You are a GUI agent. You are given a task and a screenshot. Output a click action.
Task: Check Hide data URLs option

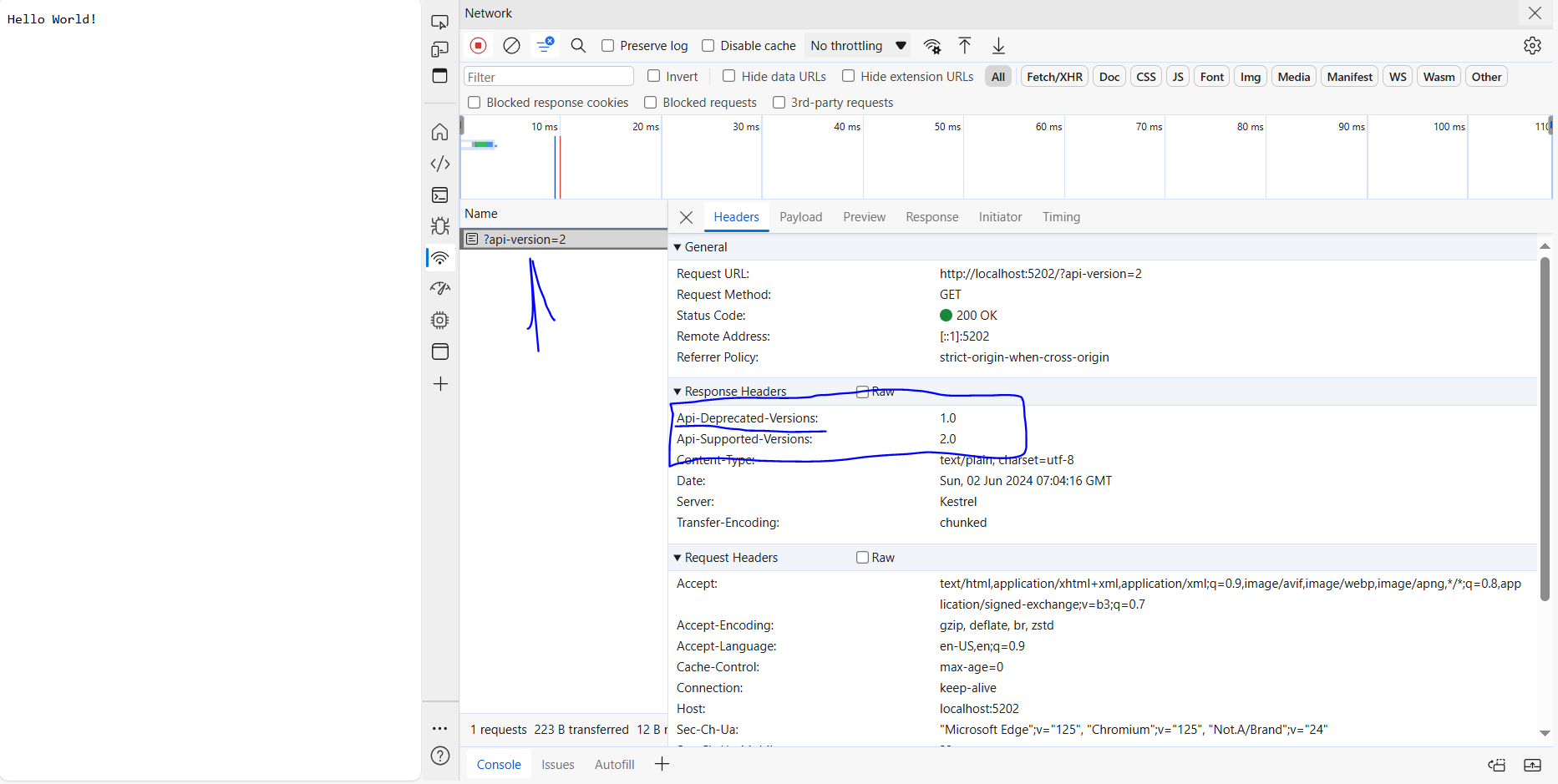tap(729, 76)
